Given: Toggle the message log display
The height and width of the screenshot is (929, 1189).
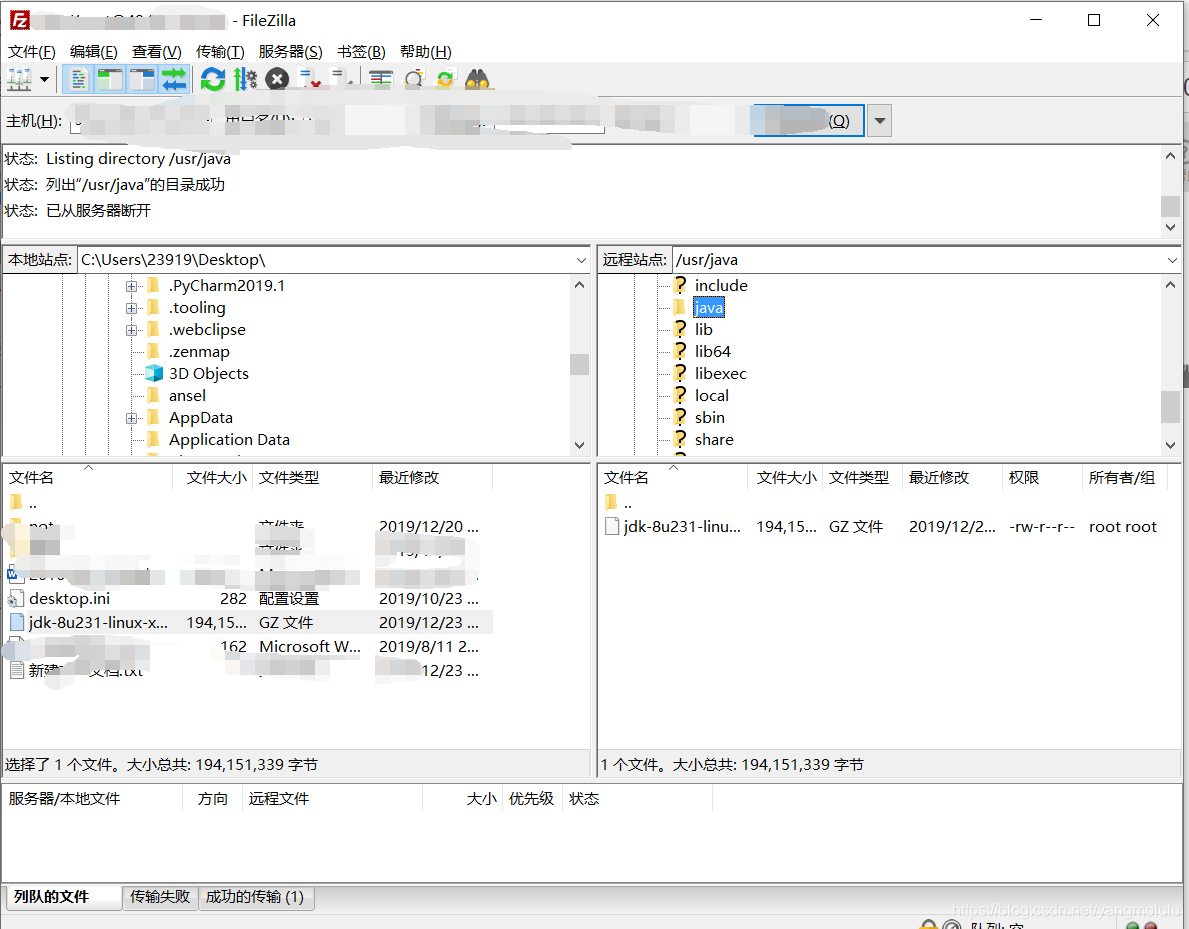Looking at the screenshot, I should (x=78, y=79).
